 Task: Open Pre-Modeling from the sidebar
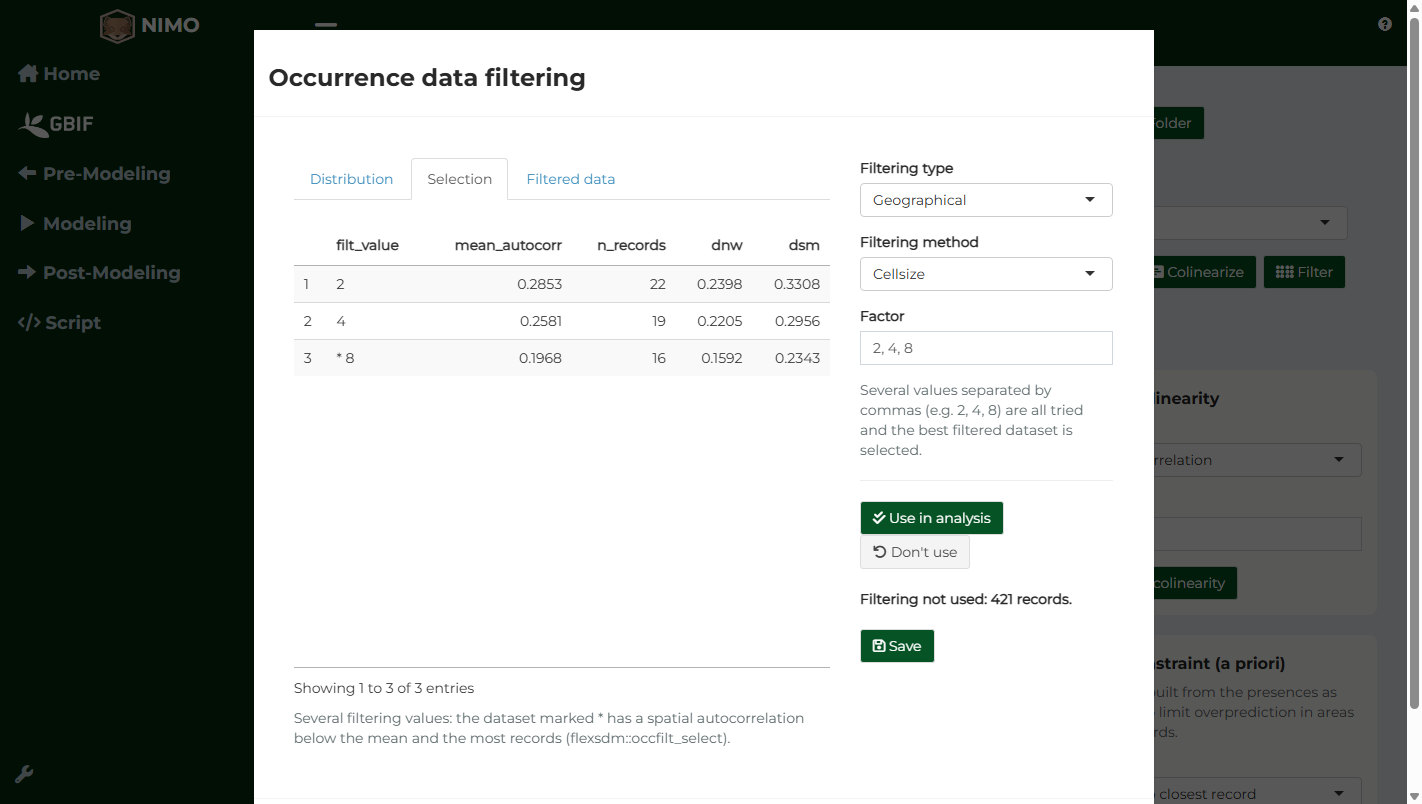click(94, 174)
